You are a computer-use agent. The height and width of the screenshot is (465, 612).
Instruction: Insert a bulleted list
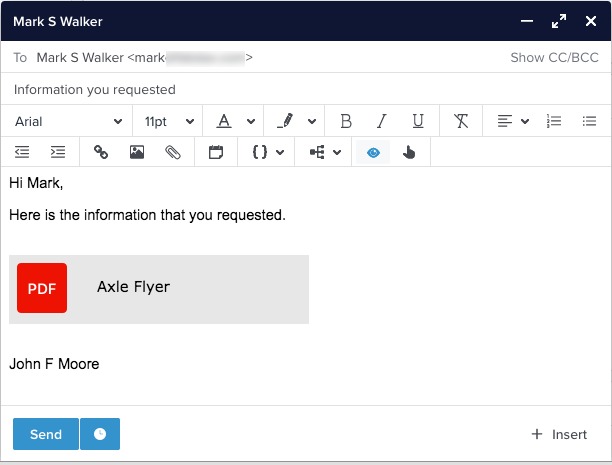coord(590,121)
